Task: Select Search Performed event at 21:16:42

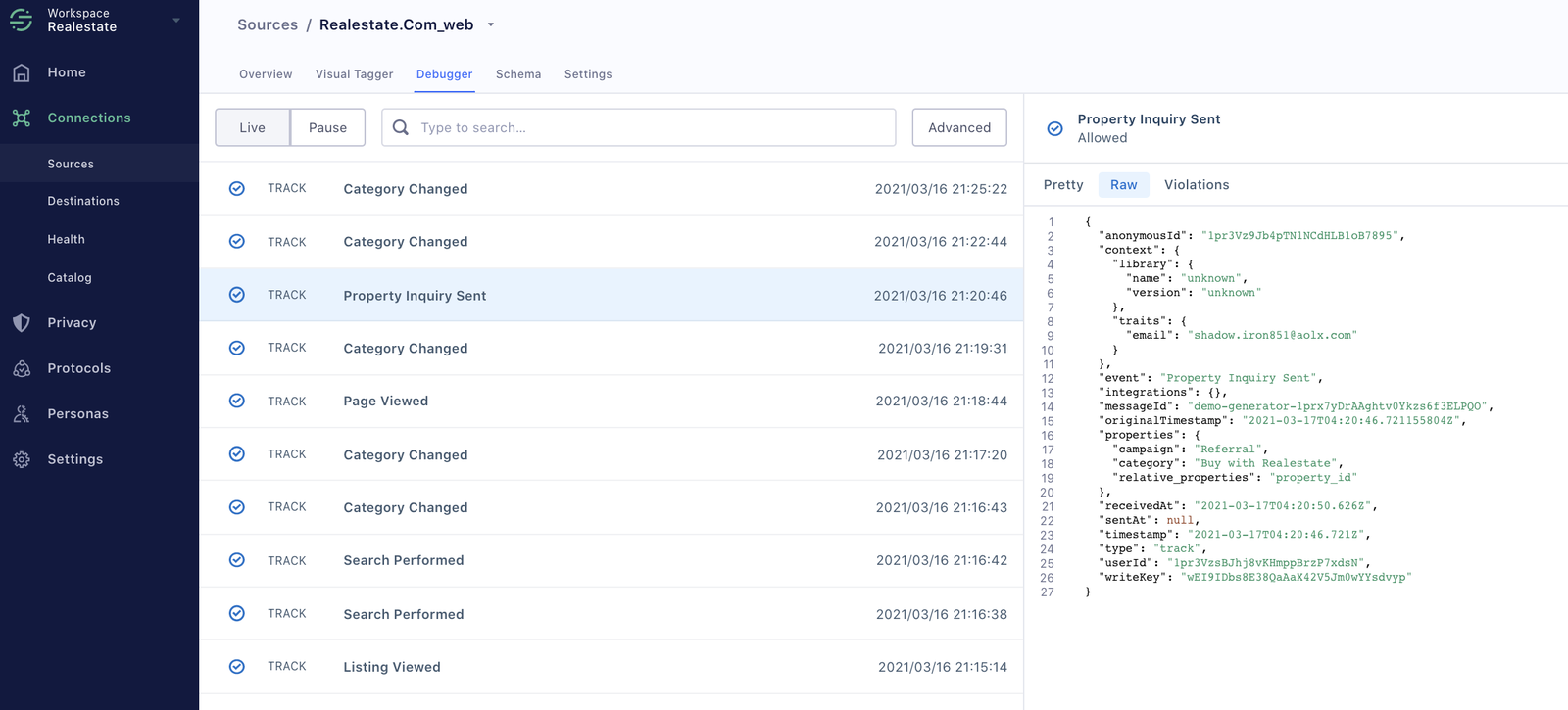Action: point(612,560)
